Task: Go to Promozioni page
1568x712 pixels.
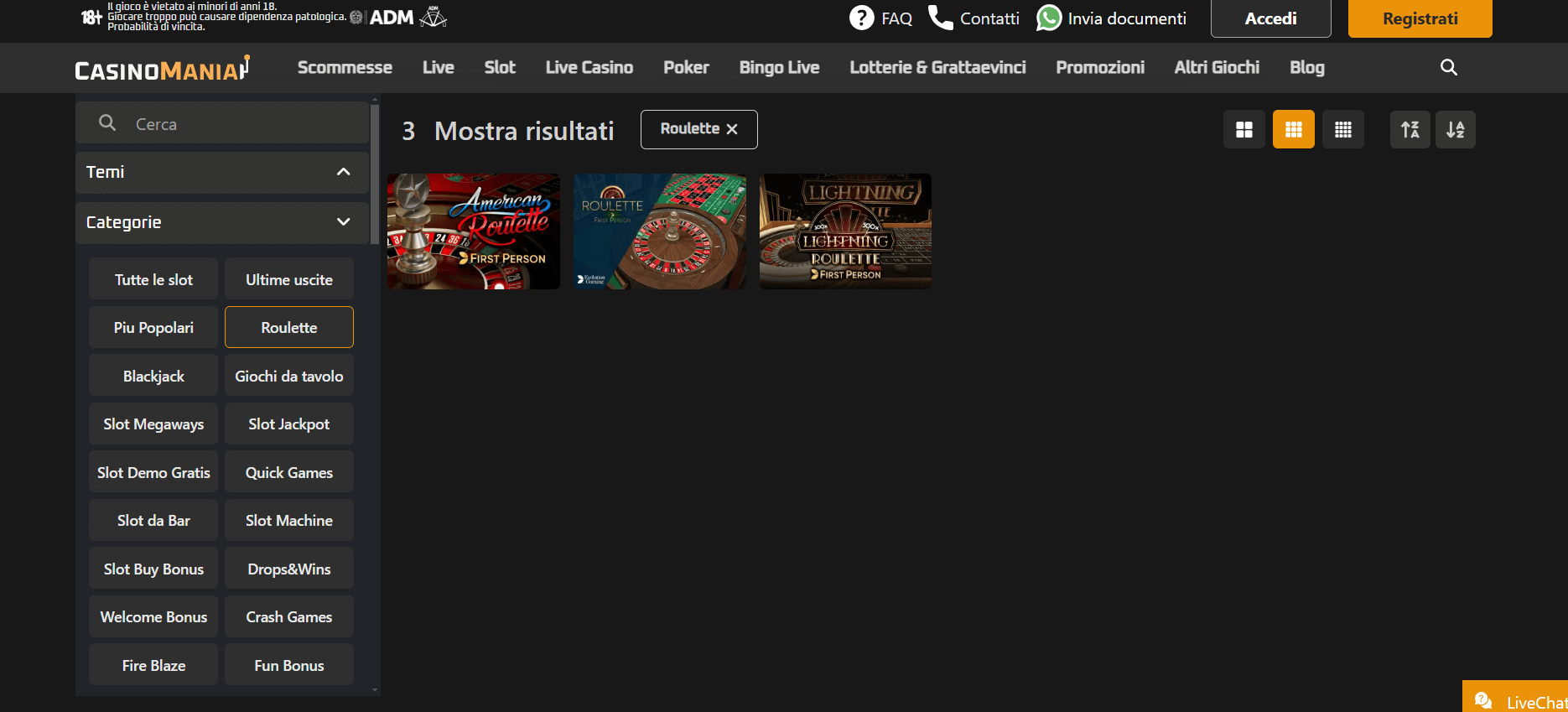Action: (1100, 67)
